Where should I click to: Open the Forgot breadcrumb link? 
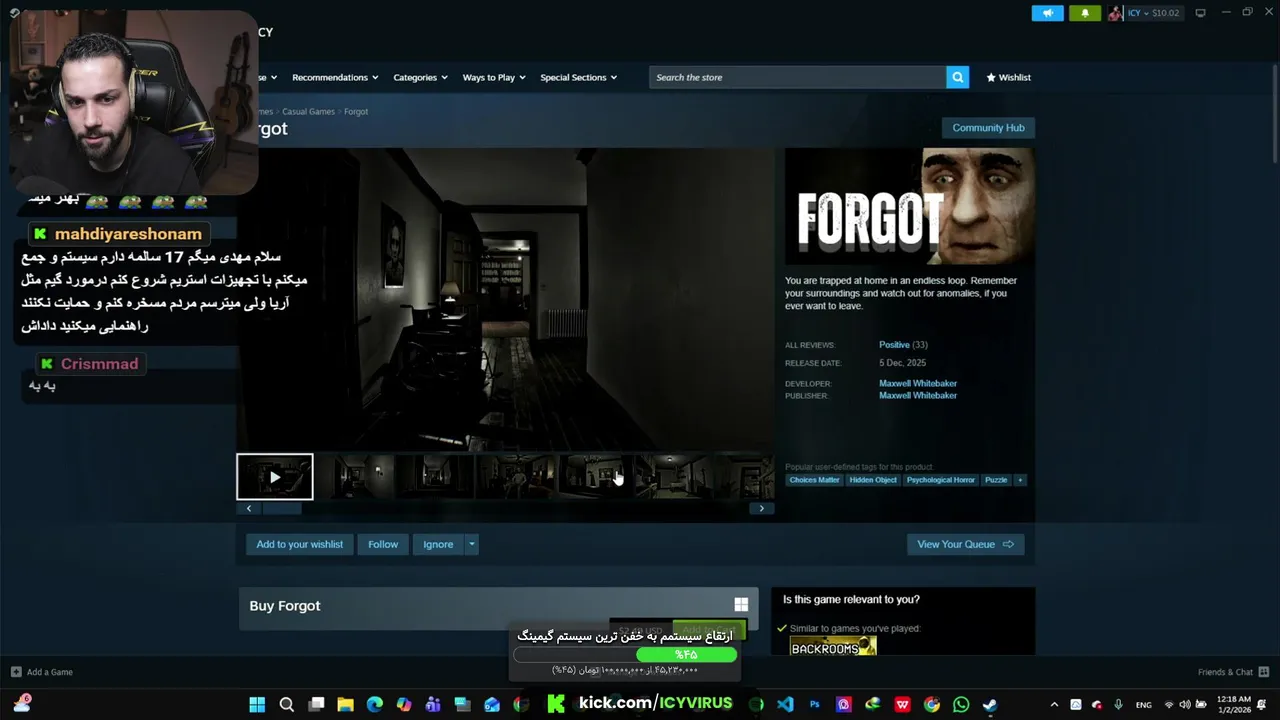click(356, 111)
